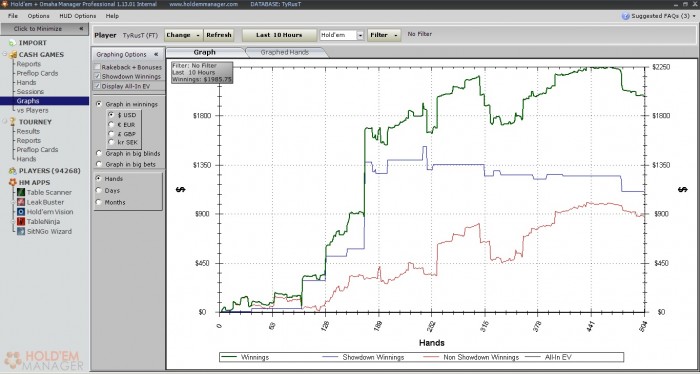The width and height of the screenshot is (700, 374).
Task: Open vs Players in sidebar
Action: [x=33, y=110]
